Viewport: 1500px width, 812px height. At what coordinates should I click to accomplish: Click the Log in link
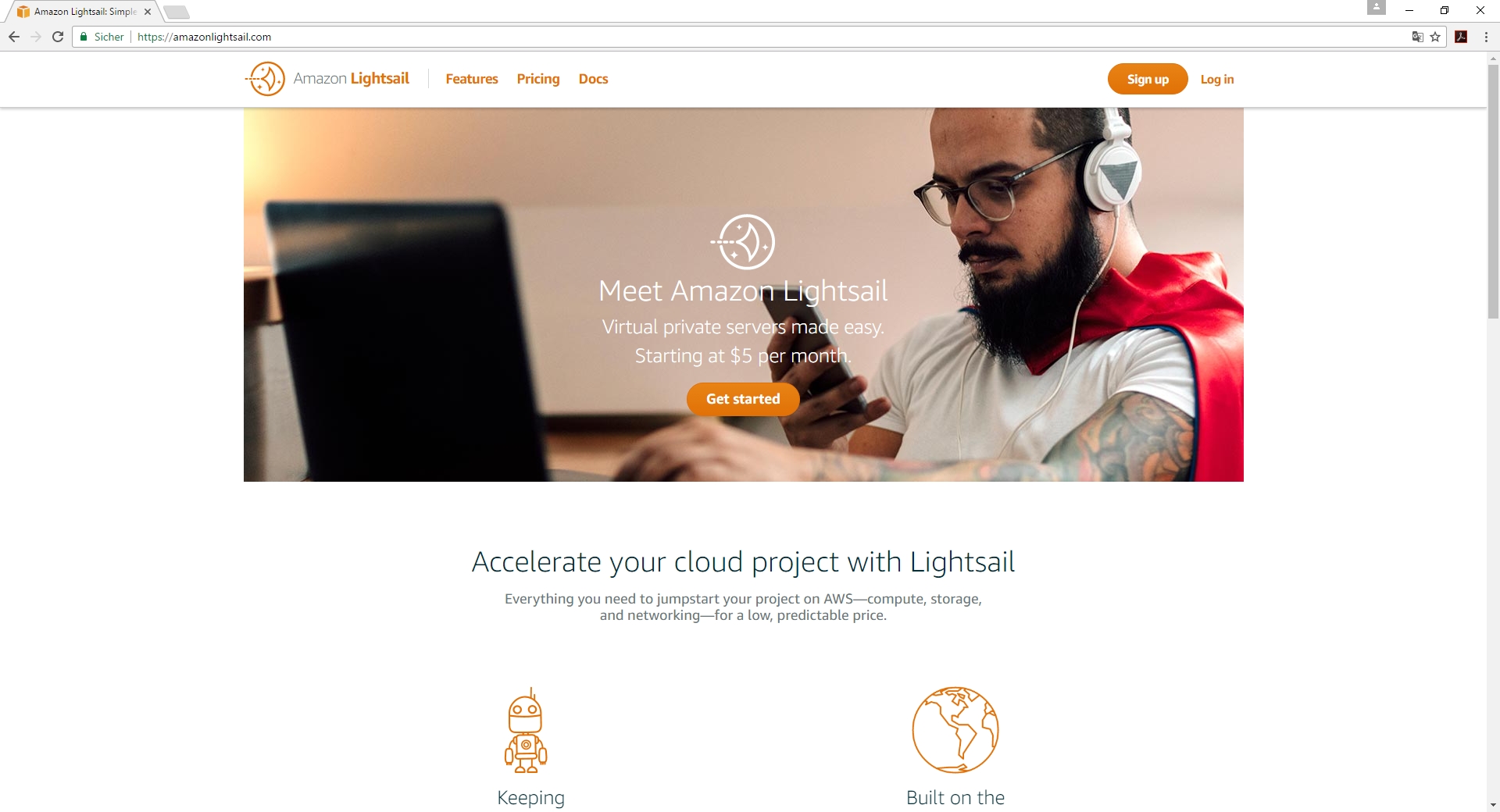click(x=1217, y=79)
